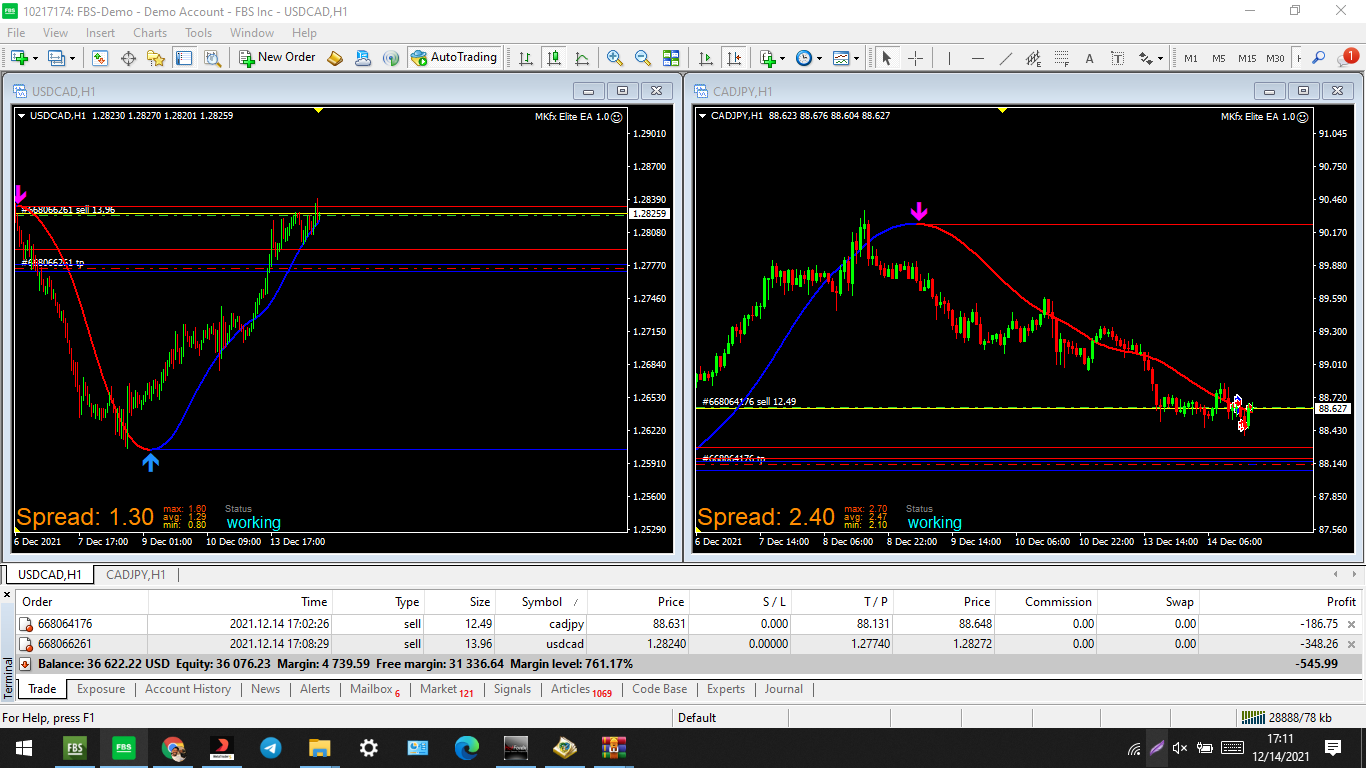Open the Arrows objects dropdown
The image size is (1366, 768).
1150,58
